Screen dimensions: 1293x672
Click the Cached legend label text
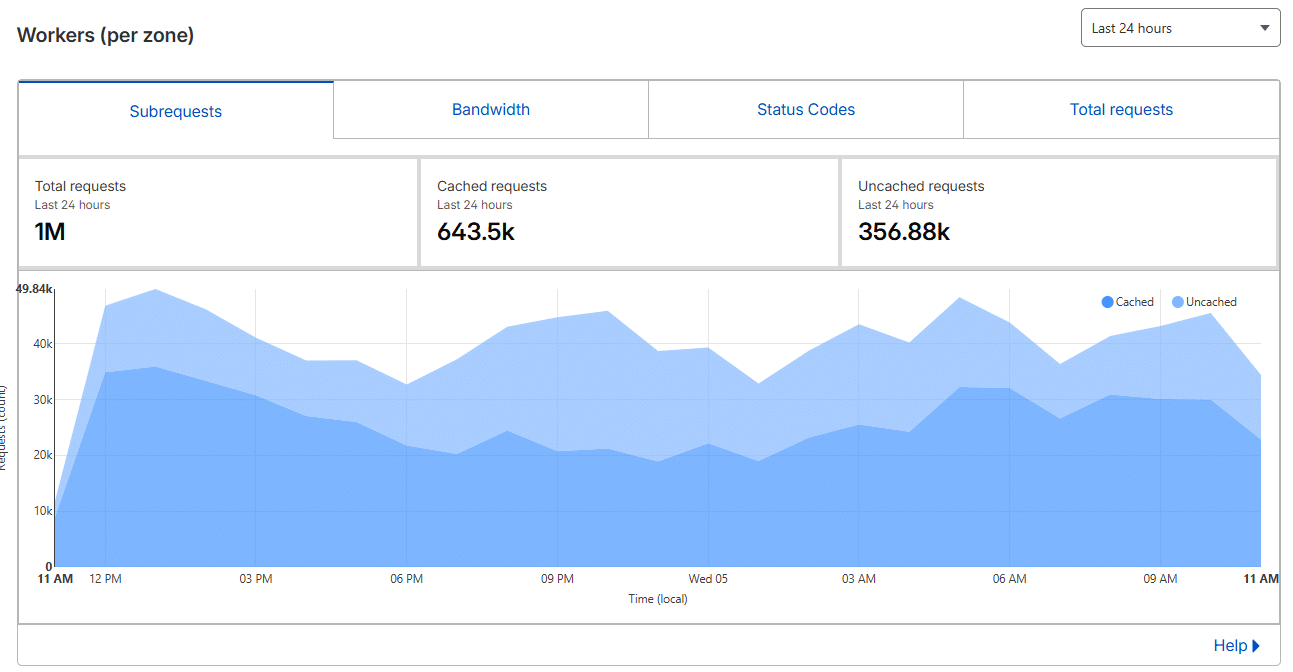(x=1135, y=302)
